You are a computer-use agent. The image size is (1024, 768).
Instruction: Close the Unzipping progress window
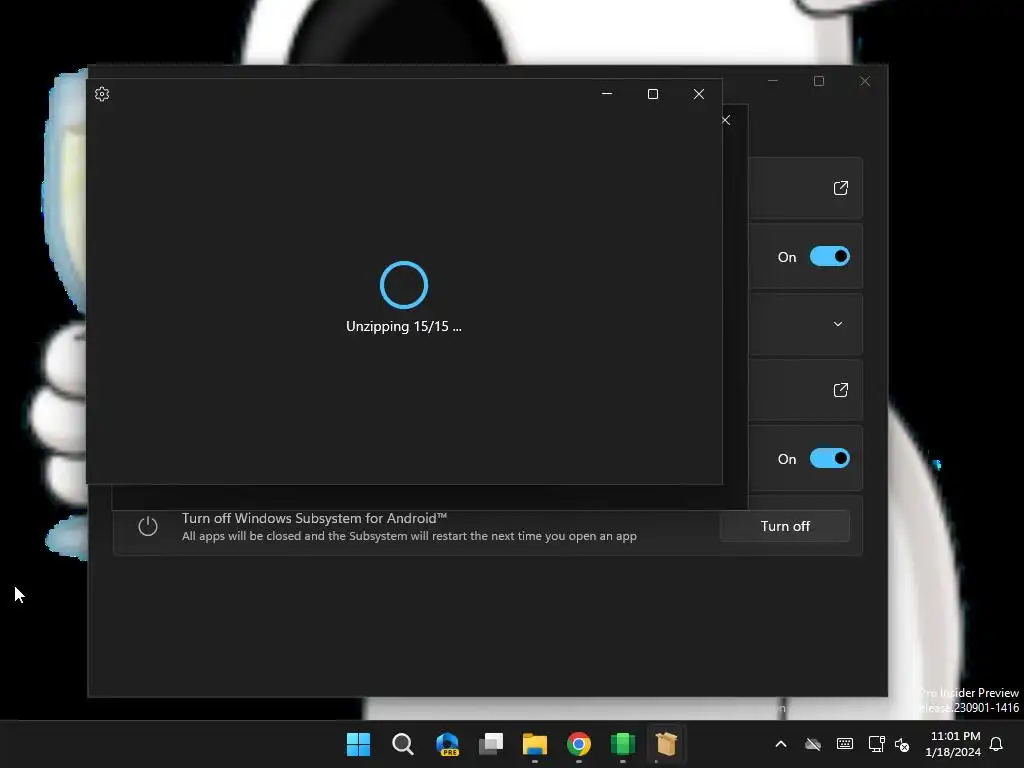(699, 94)
